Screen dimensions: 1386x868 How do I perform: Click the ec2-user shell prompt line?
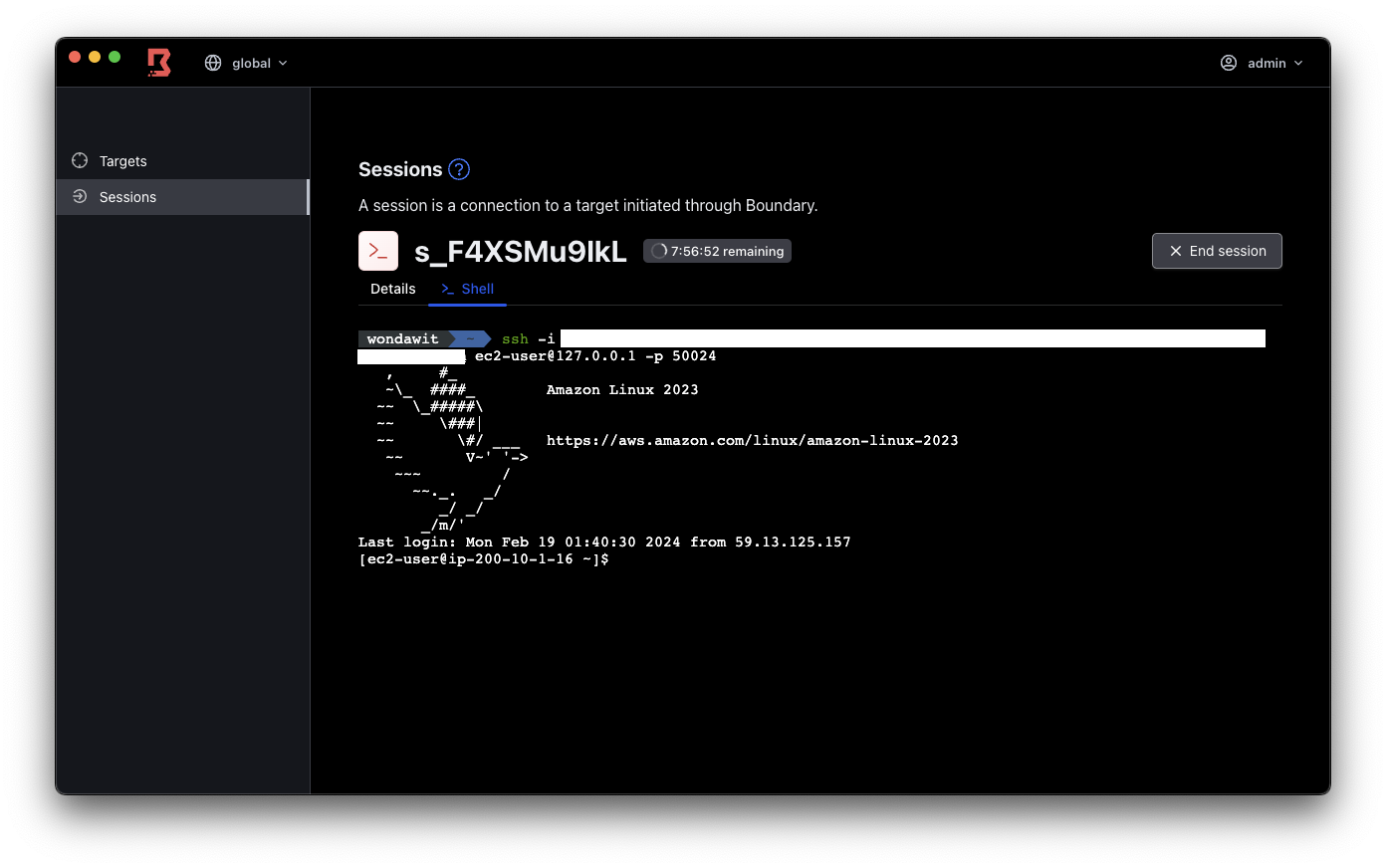tap(484, 559)
